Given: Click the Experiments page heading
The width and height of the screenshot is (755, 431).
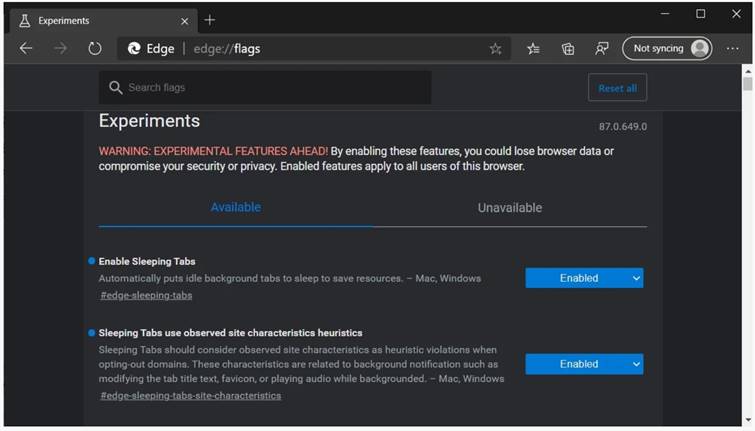Looking at the screenshot, I should click(149, 121).
